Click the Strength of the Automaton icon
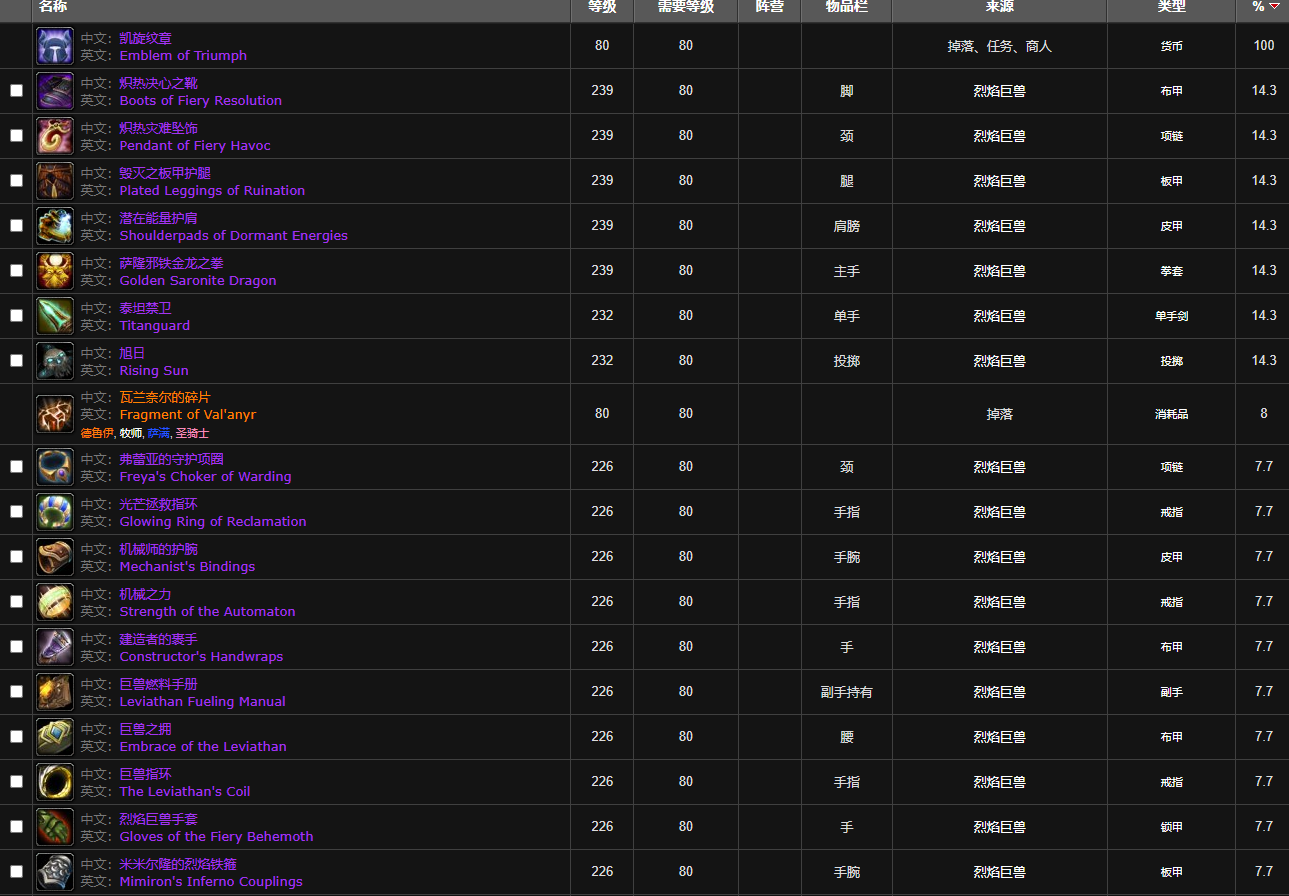Viewport: 1289px width, 896px height. (x=55, y=602)
